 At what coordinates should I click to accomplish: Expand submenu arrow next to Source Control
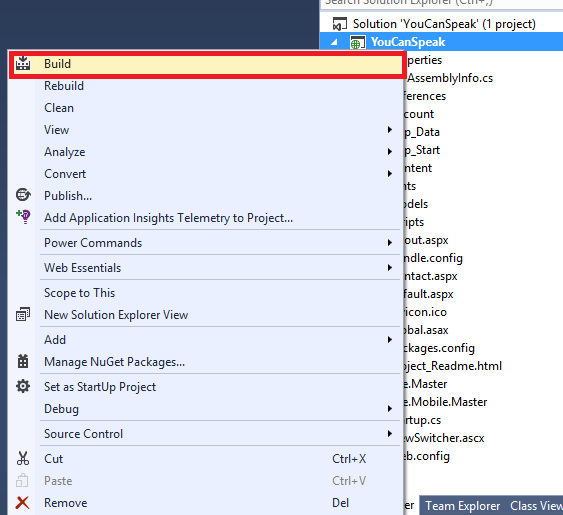pos(390,433)
